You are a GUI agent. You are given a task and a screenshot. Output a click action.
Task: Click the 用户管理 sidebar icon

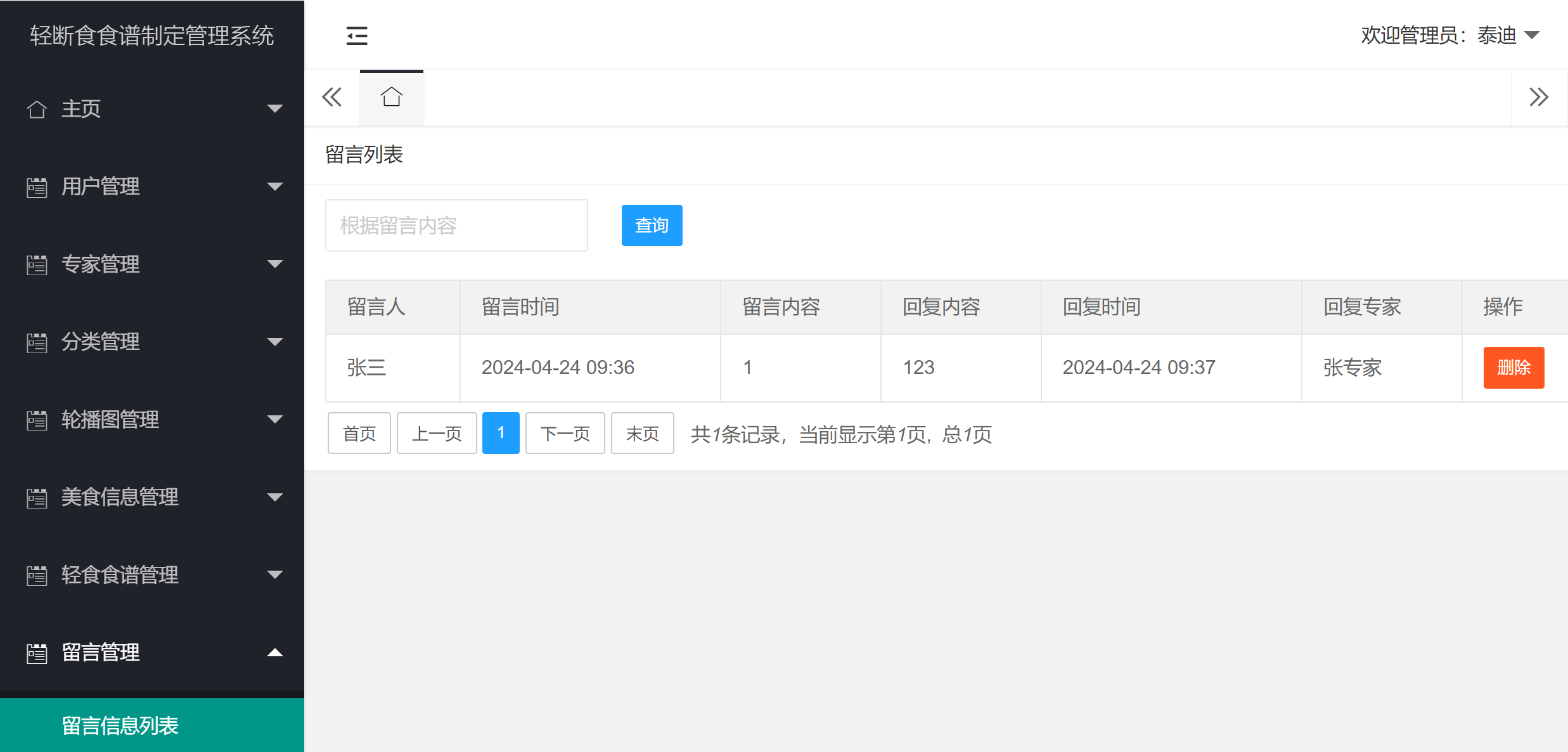[x=36, y=186]
